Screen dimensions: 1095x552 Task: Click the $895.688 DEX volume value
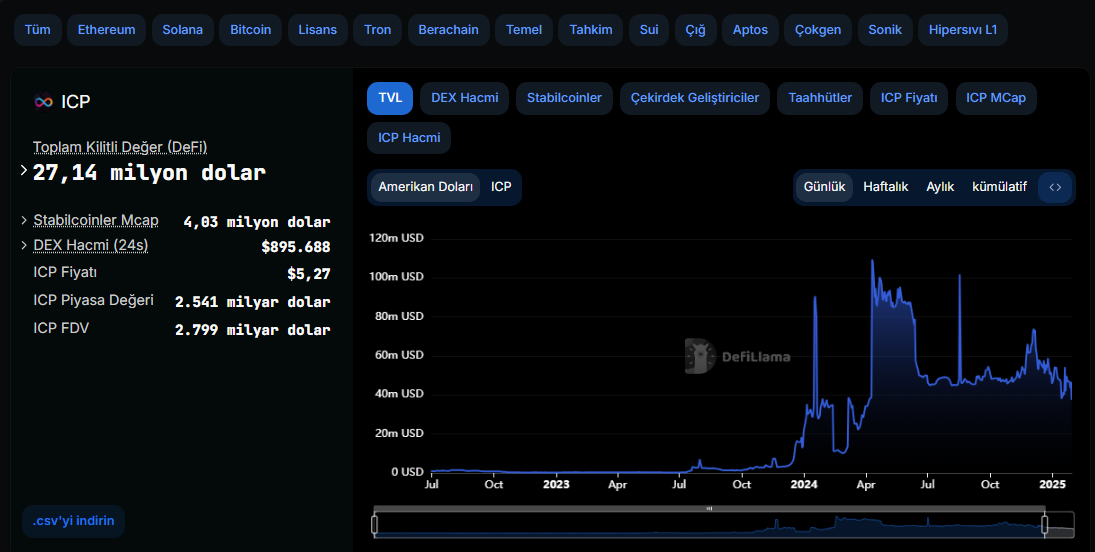pyautogui.click(x=296, y=247)
